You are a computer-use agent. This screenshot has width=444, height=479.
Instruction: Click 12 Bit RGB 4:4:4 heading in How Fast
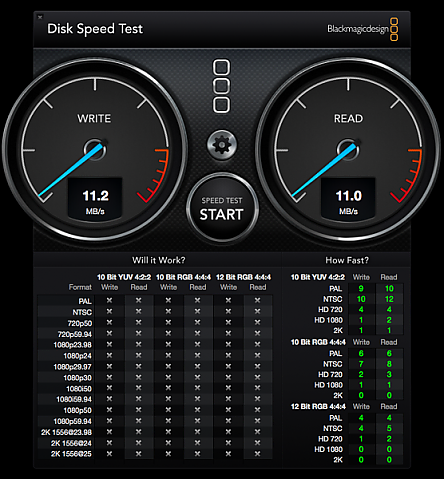(x=318, y=407)
